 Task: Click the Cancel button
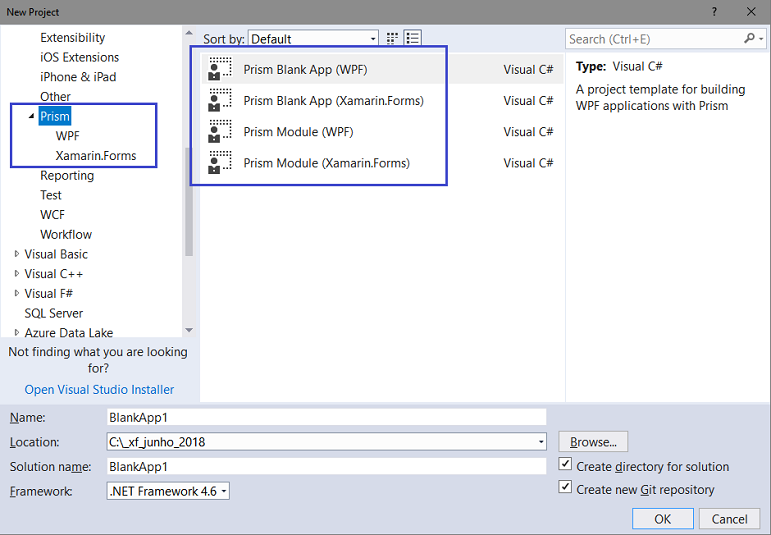click(729, 519)
